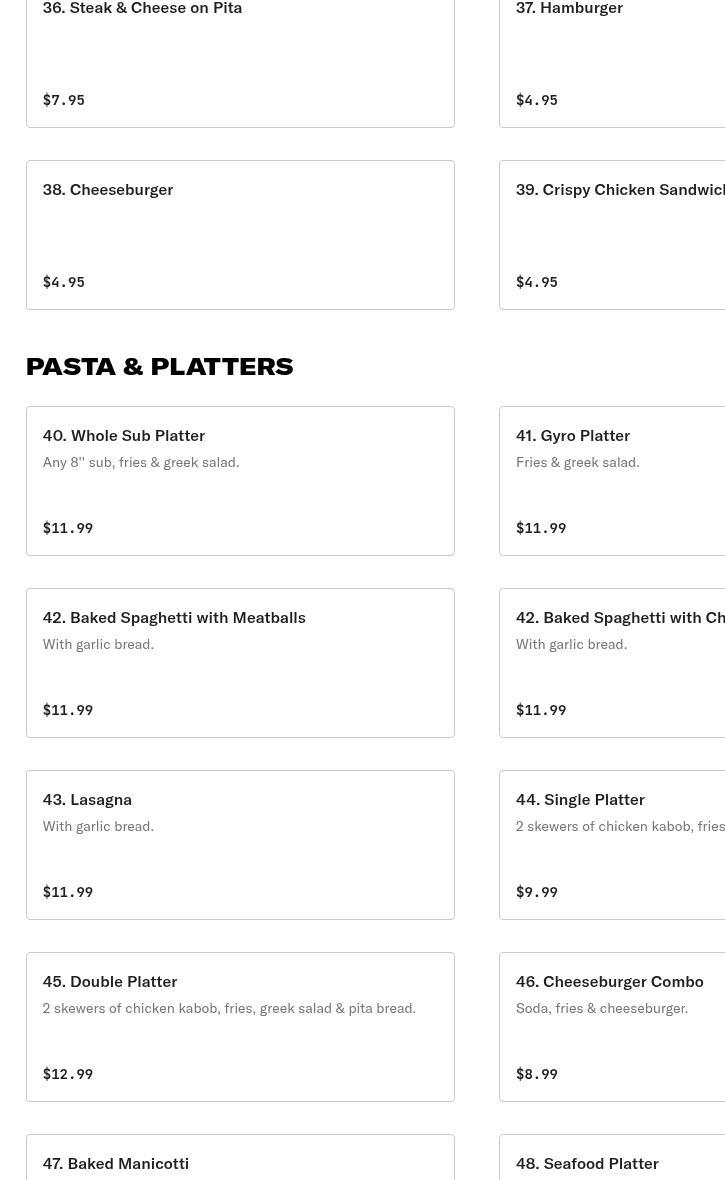Viewport: 725px width, 1180px height.
Task: Open the 47. Baked Manicotti item
Action: click(x=240, y=1162)
